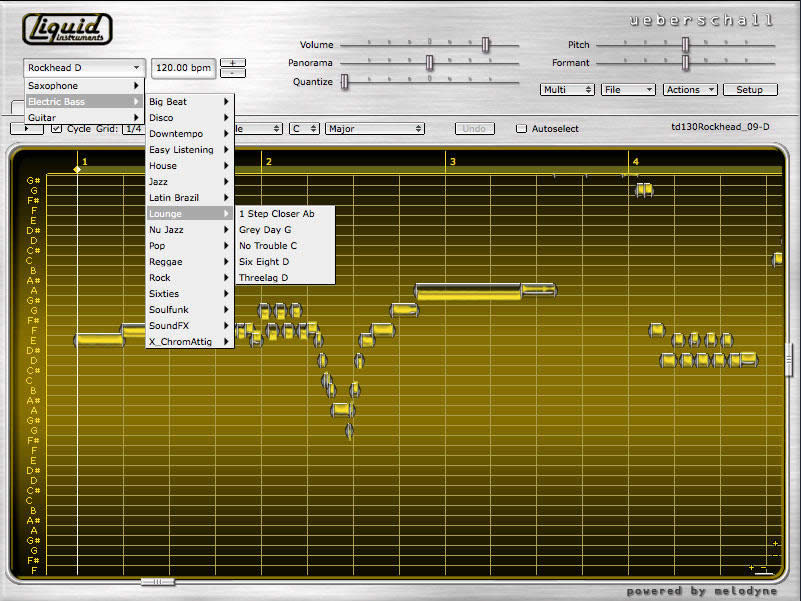The height and width of the screenshot is (601, 801).
Task: Open the Disco submenu
Action: tap(190, 118)
